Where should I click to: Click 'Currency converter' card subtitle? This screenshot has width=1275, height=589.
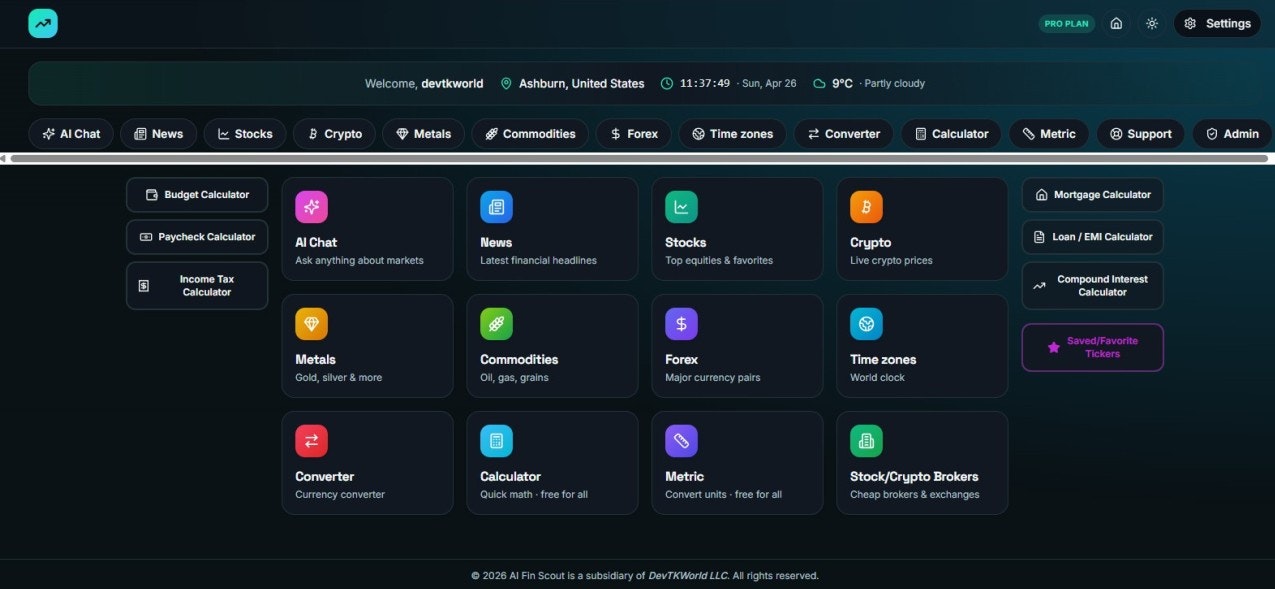(340, 495)
